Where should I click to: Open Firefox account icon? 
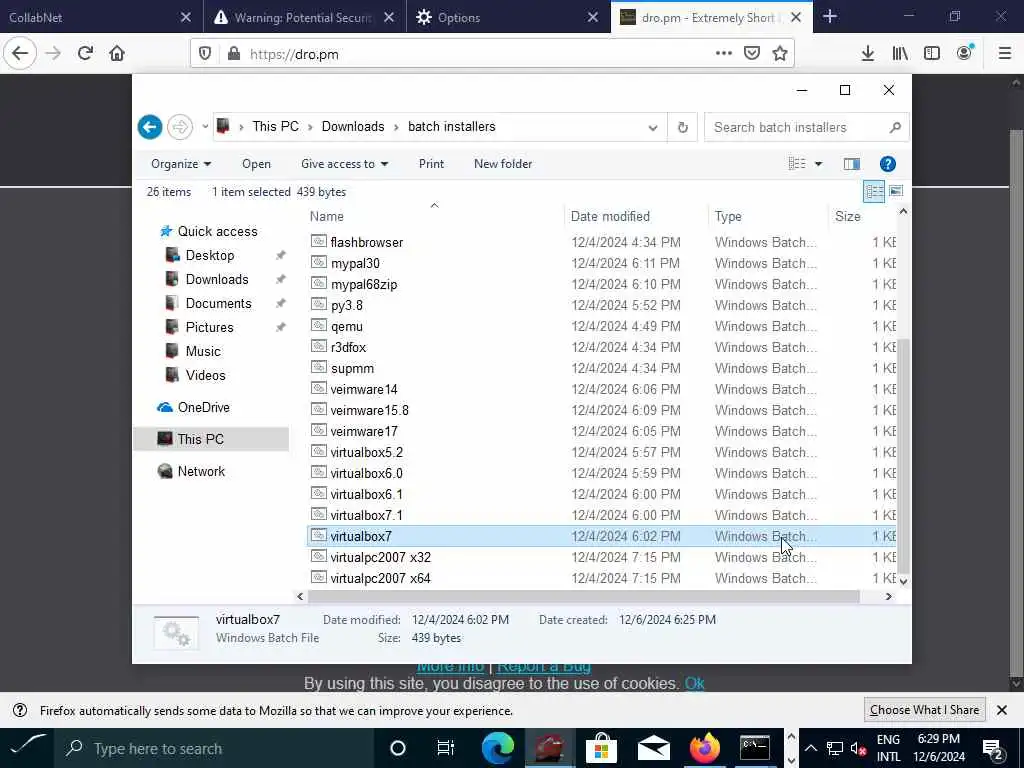965,54
